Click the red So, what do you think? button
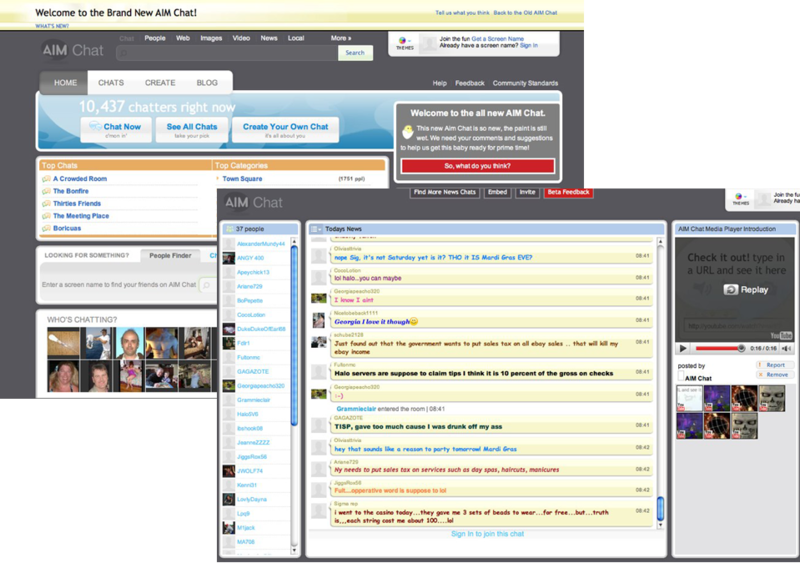Viewport: 800px width, 563px height. 478,166
